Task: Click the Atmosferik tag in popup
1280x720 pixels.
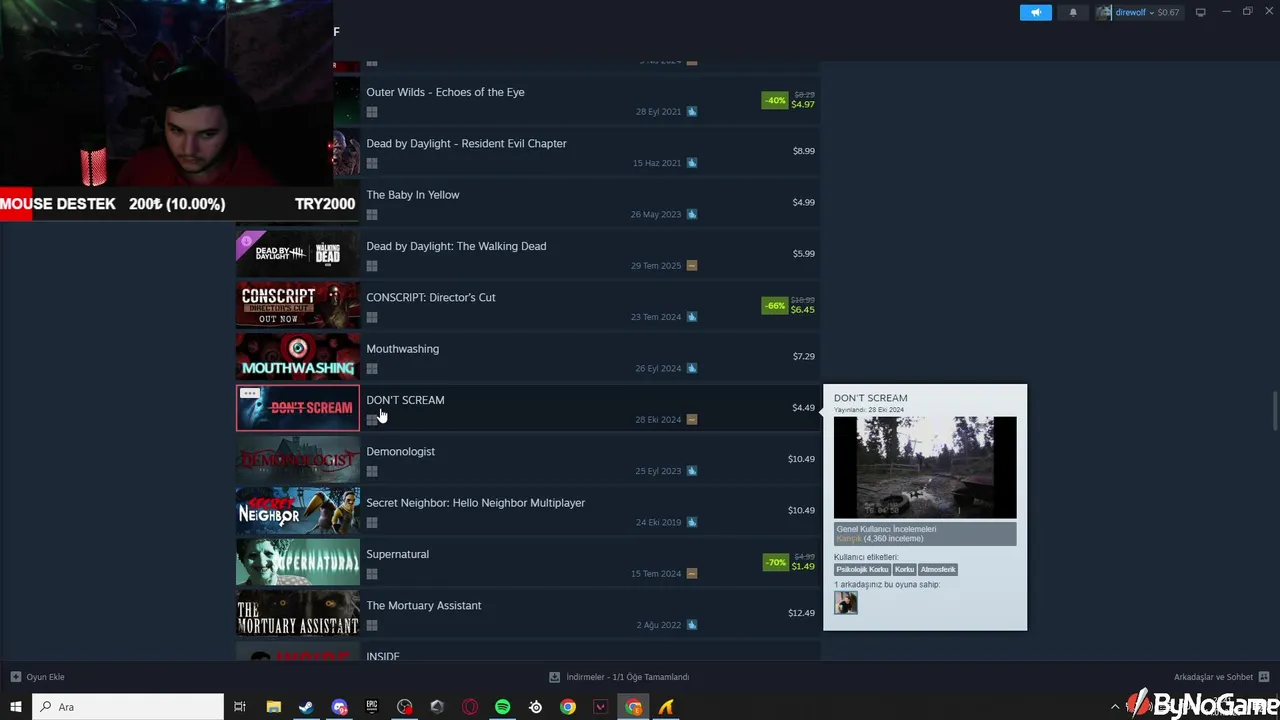Action: [938, 569]
